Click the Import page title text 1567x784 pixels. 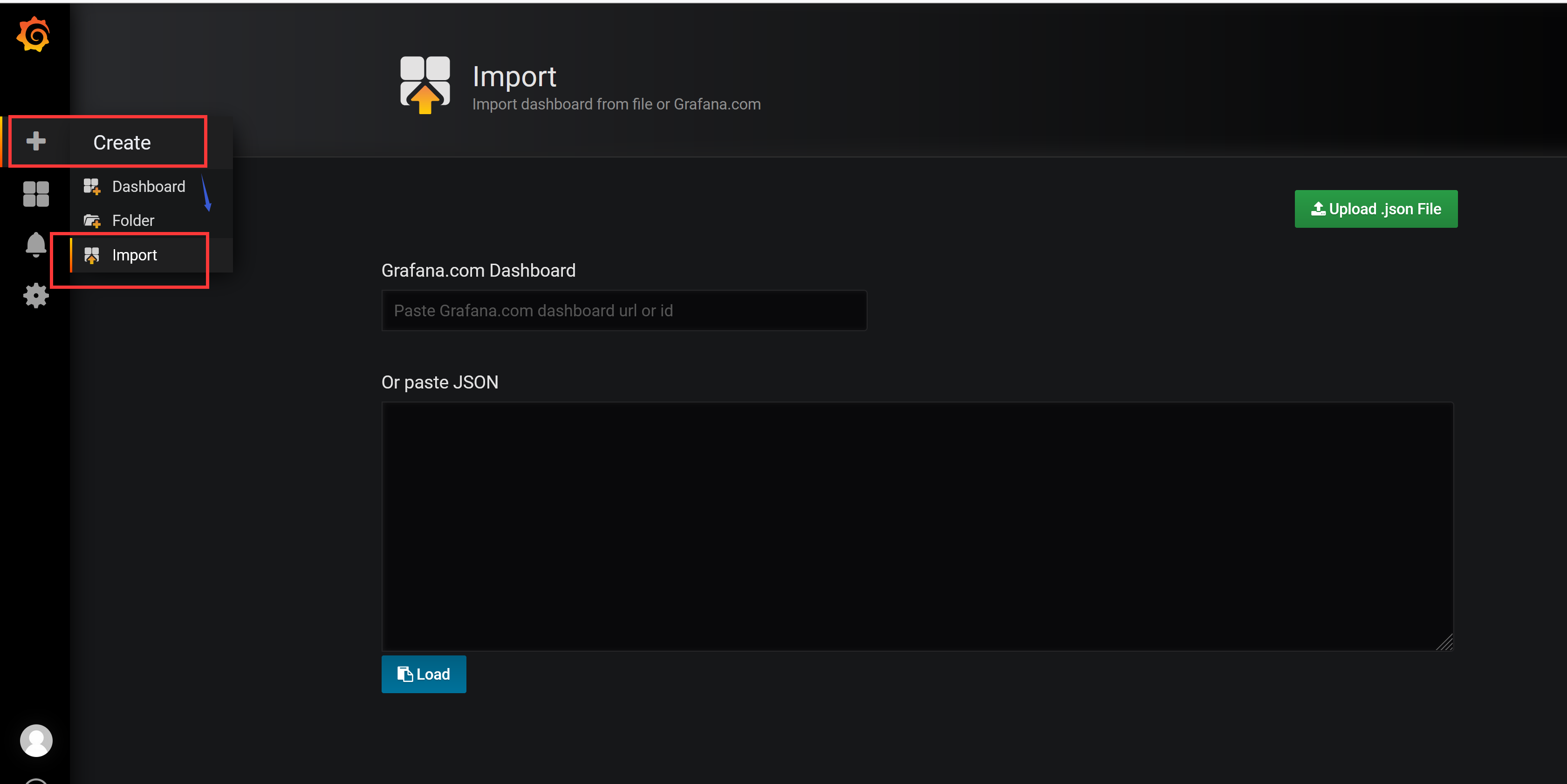pyautogui.click(x=514, y=77)
